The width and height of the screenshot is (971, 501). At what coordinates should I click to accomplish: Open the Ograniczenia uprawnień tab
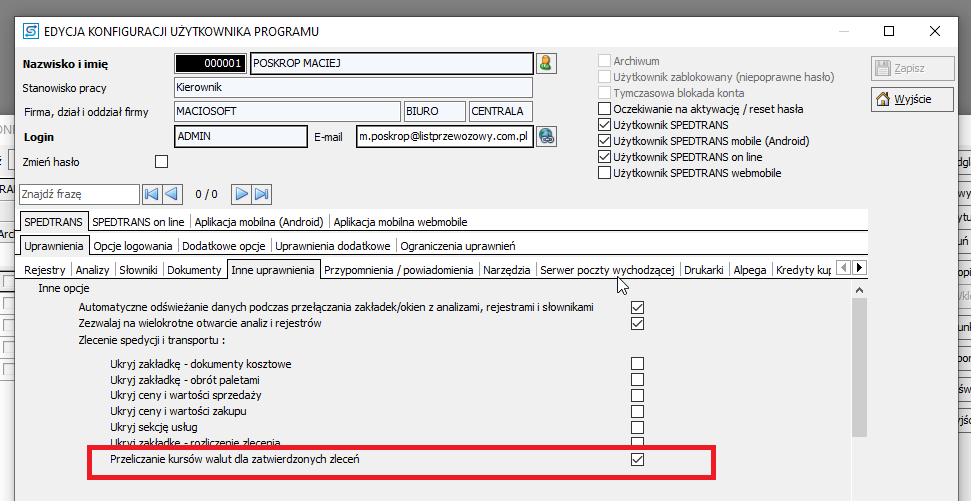coord(458,246)
